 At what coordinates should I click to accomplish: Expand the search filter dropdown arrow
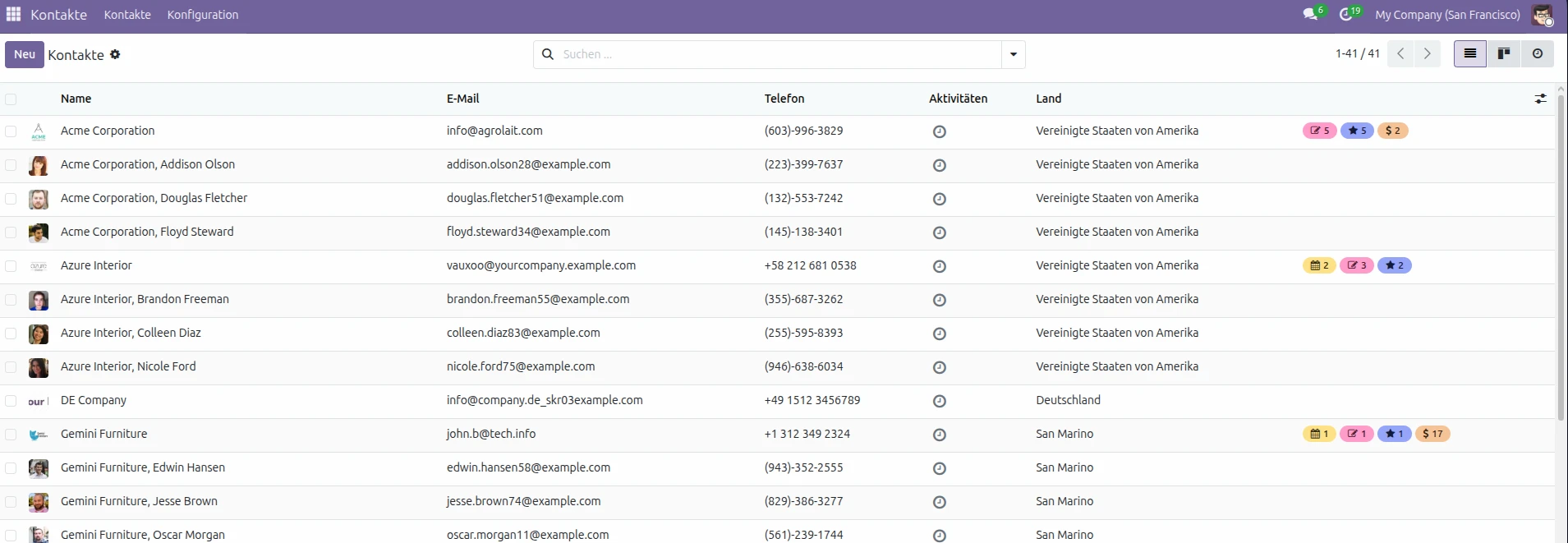click(x=1014, y=54)
